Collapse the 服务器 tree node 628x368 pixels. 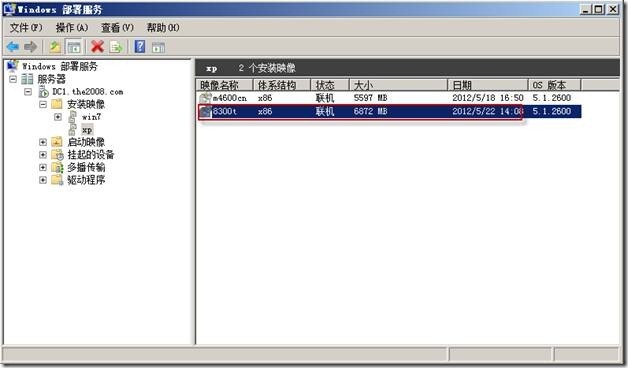(x=13, y=79)
